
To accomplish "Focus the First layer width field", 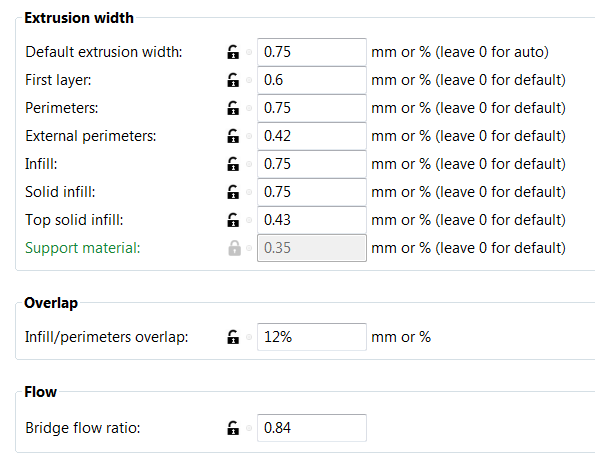I will 312,80.
